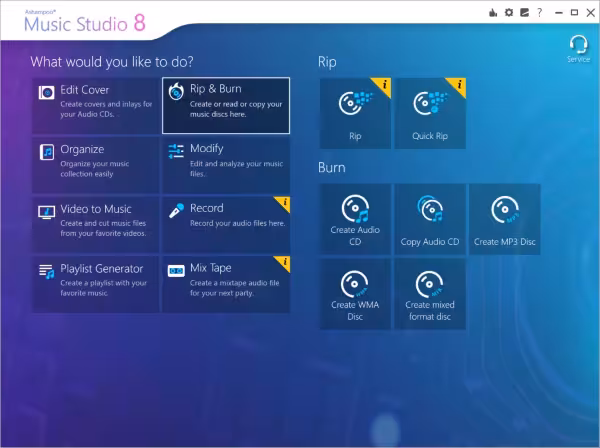600x448 pixels.
Task: Click the skin/news icon beside the gear
Action: (524, 13)
